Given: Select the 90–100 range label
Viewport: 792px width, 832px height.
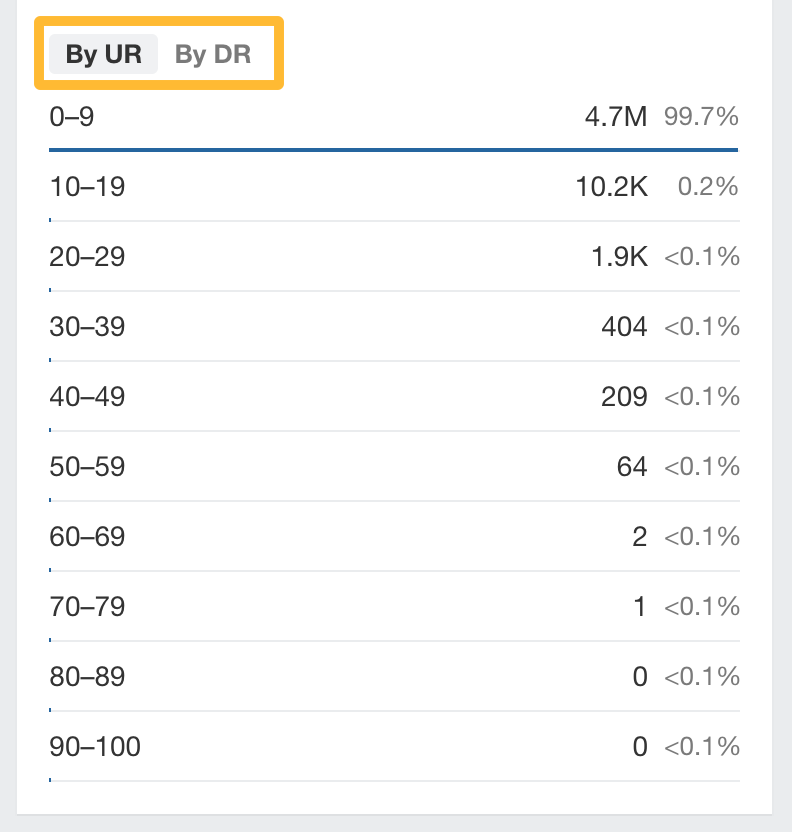Looking at the screenshot, I should (95, 747).
